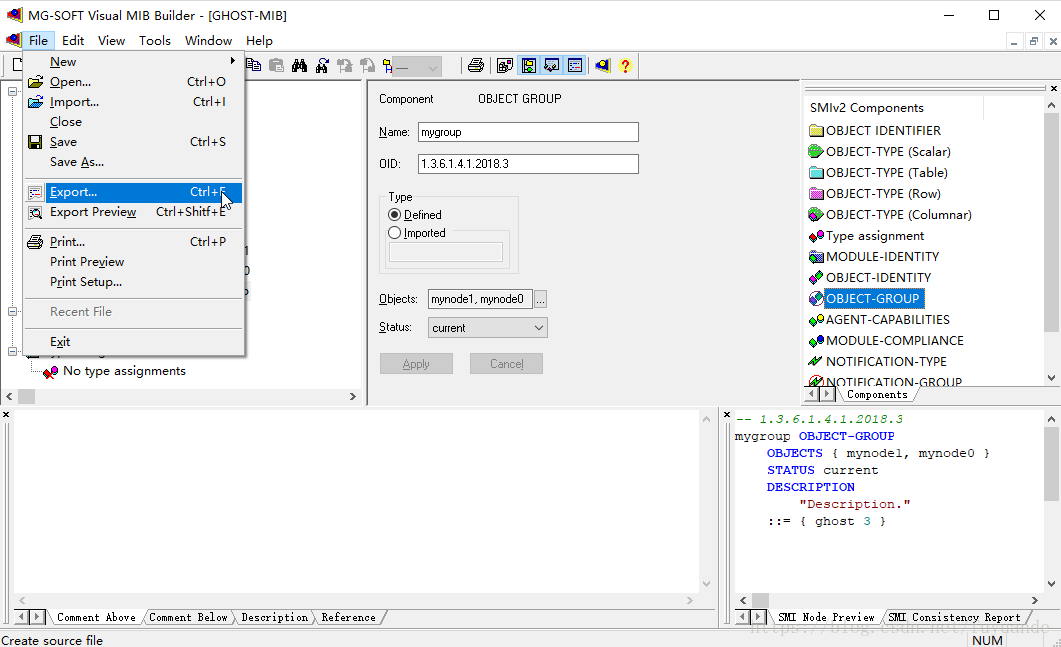Click the Objects input field

[480, 299]
